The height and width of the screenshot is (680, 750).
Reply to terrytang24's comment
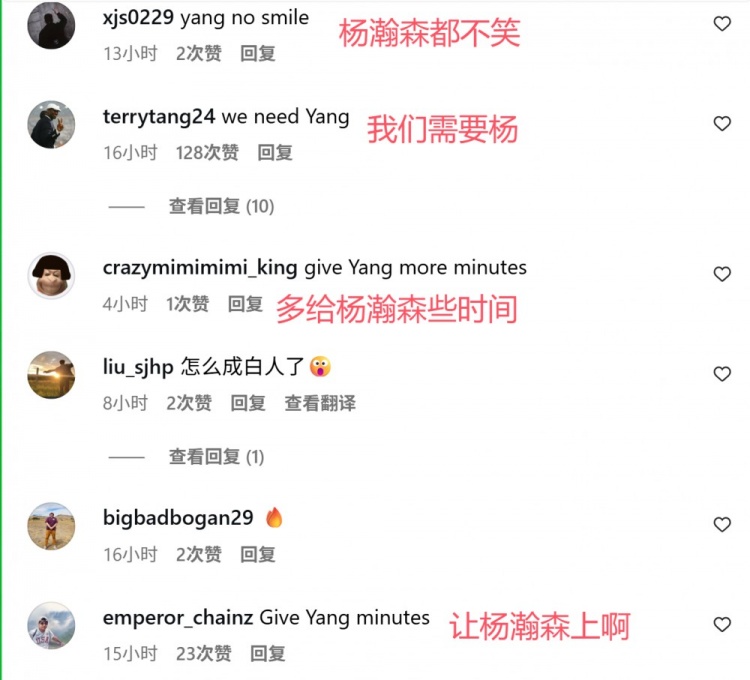[x=275, y=153]
